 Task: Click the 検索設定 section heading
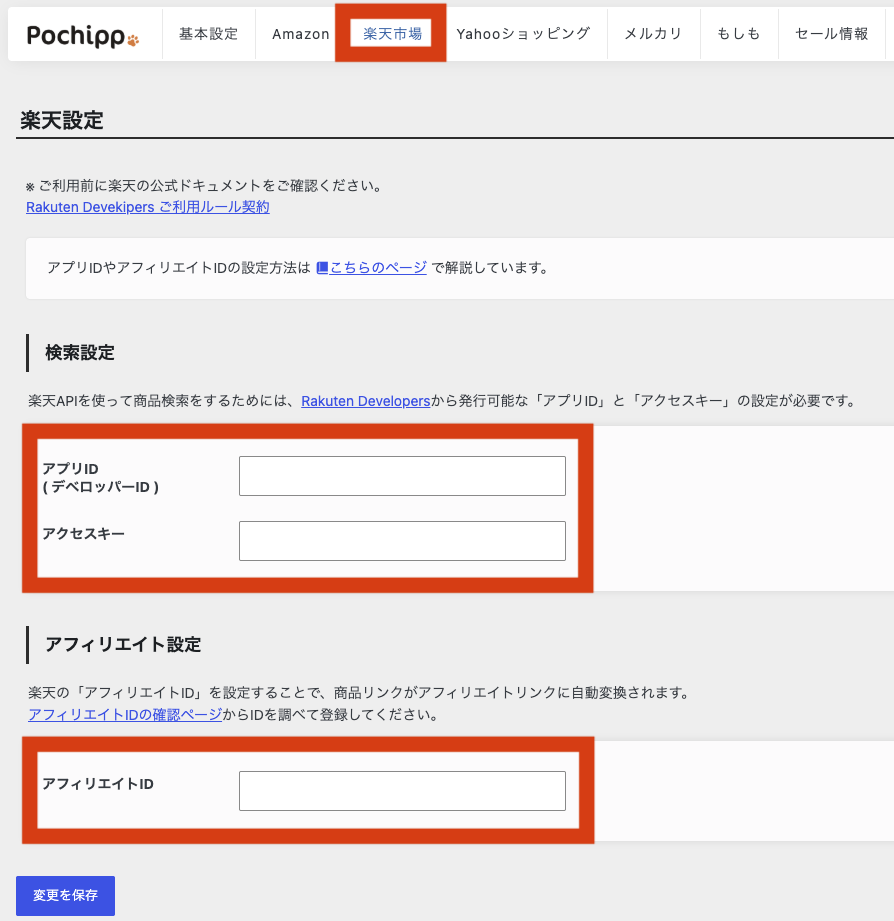pyautogui.click(x=80, y=352)
